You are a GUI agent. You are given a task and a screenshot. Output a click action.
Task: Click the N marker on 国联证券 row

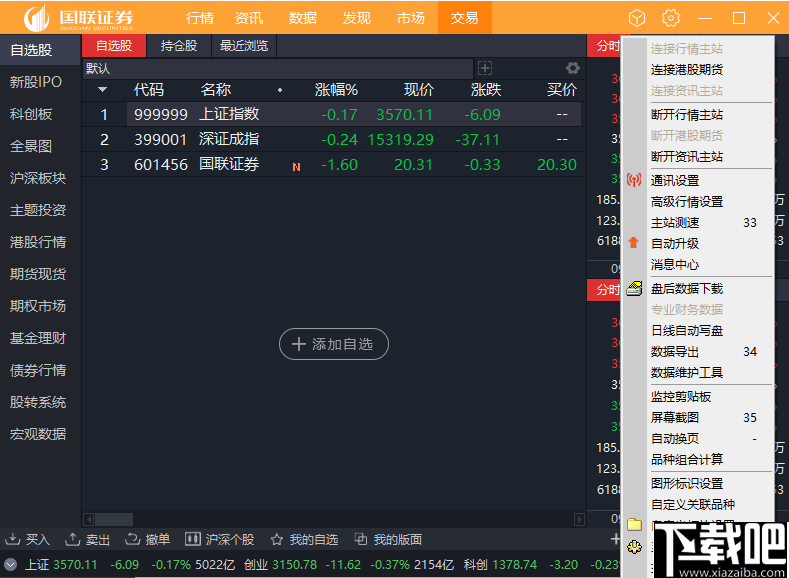click(x=296, y=167)
